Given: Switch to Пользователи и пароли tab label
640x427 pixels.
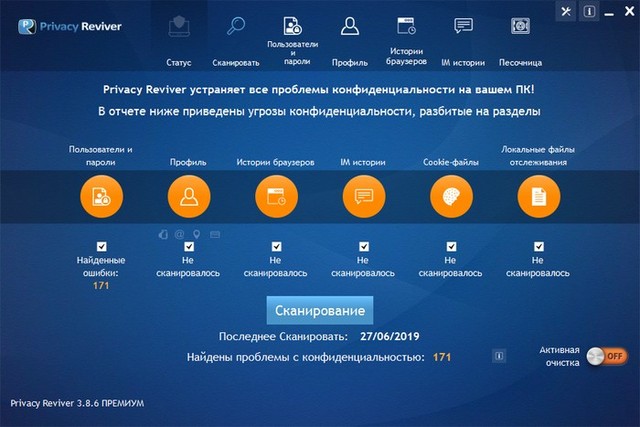Looking at the screenshot, I should tap(293, 53).
